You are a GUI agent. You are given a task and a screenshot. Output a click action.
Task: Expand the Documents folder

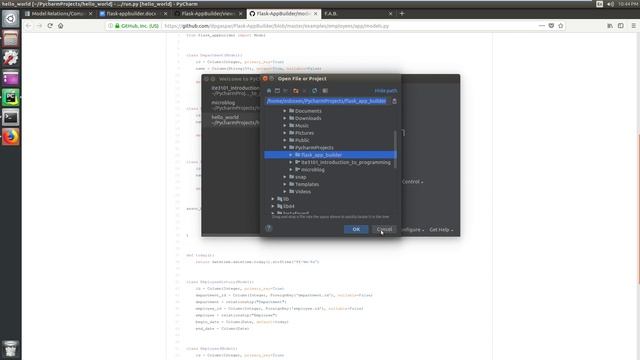(285, 111)
